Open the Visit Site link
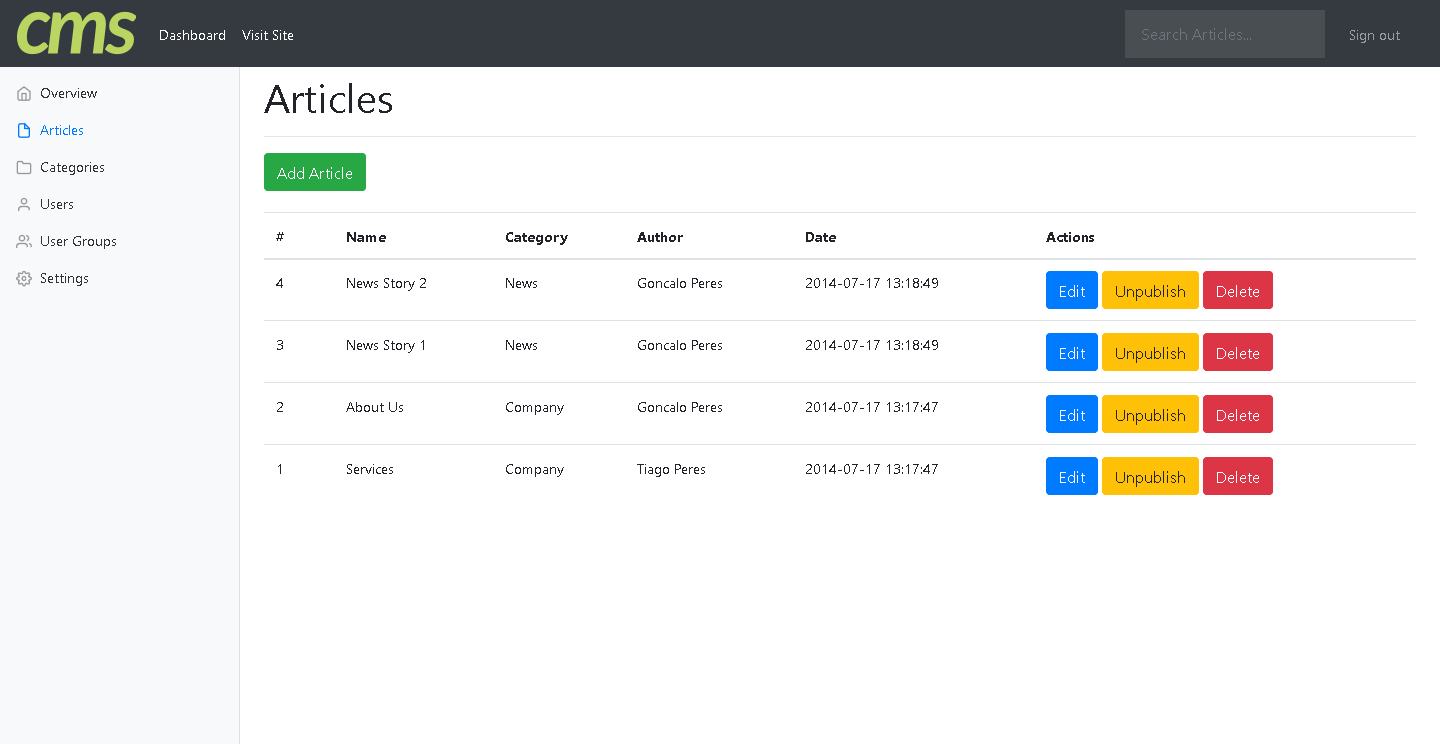The width and height of the screenshot is (1440, 744). click(x=268, y=35)
